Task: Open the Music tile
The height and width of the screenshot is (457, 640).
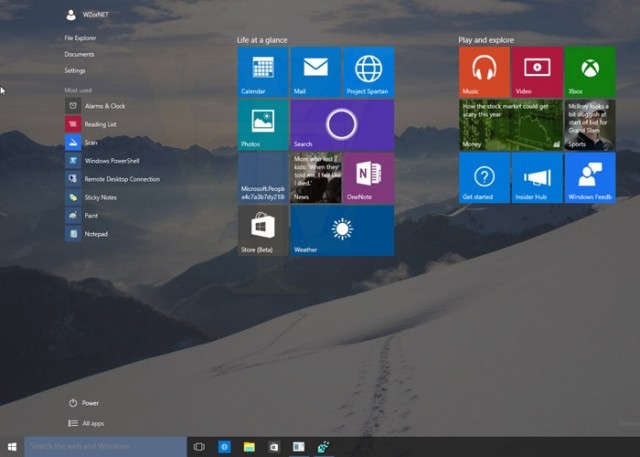Action: [484, 72]
